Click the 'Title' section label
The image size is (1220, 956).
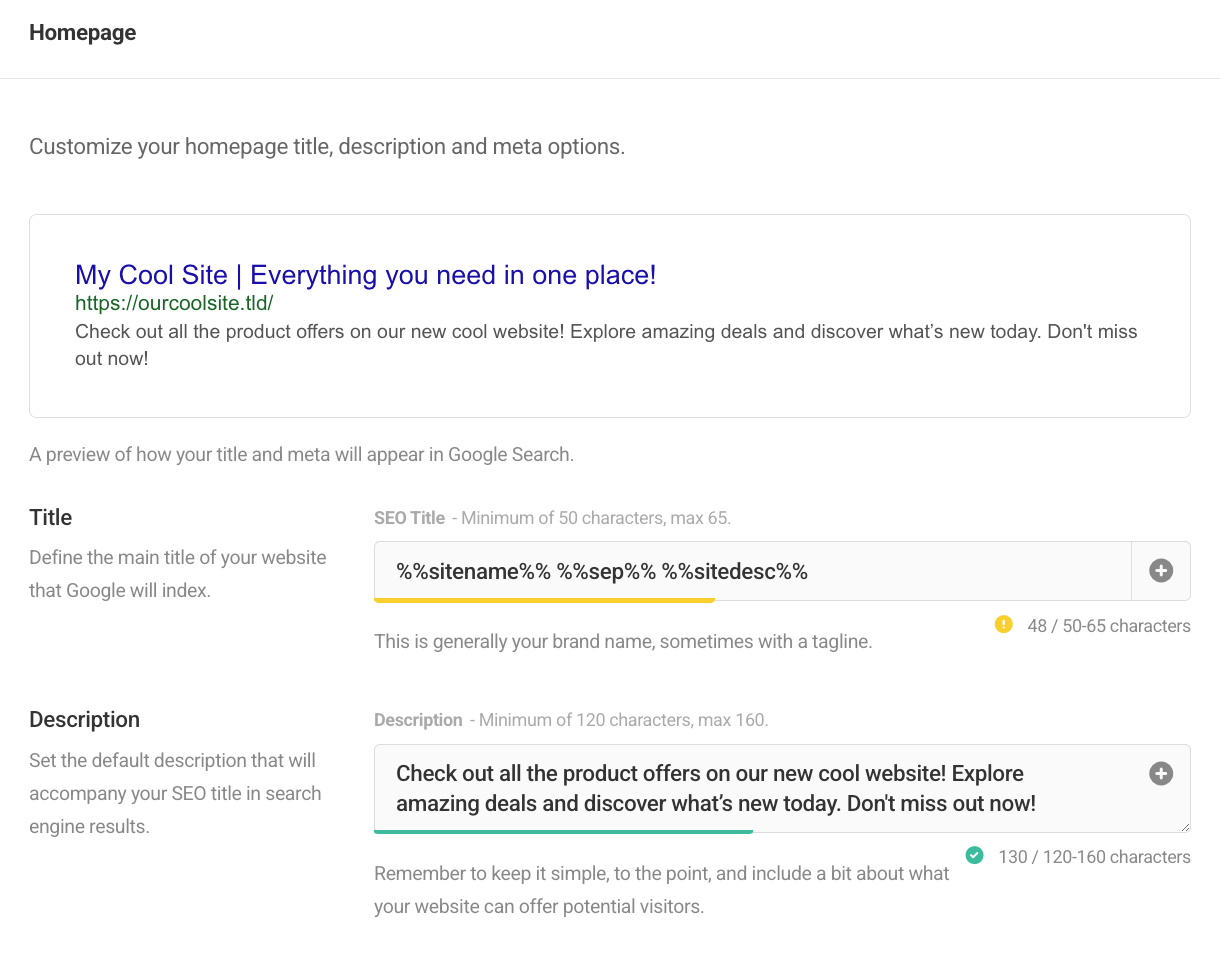coord(51,517)
